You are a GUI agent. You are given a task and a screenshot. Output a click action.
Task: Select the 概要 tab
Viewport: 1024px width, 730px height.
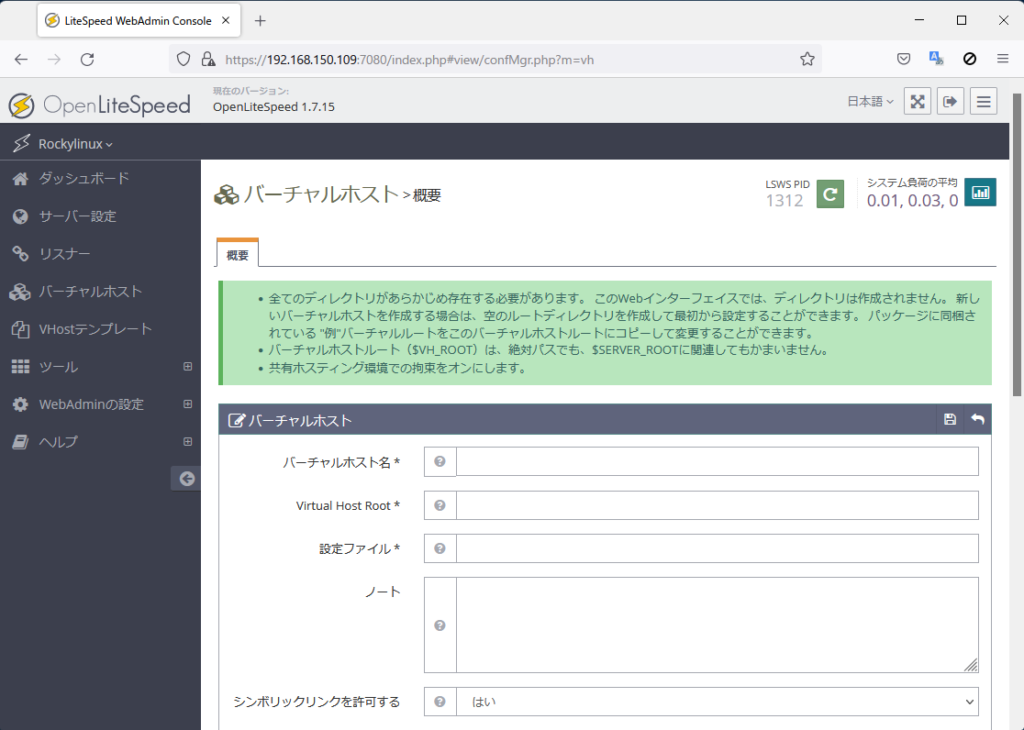pos(238,255)
